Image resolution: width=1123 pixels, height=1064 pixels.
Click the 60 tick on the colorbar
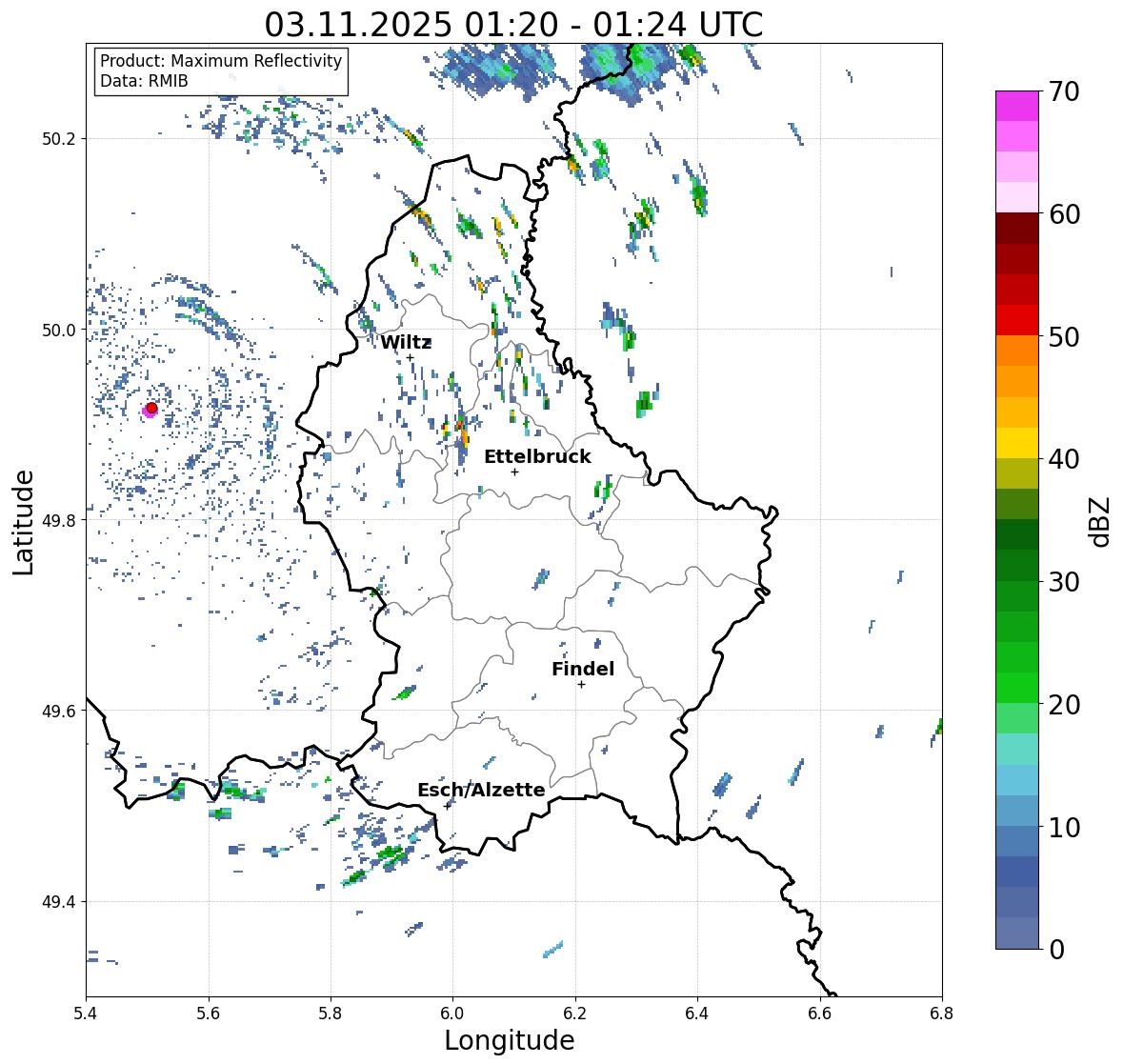(x=1064, y=214)
